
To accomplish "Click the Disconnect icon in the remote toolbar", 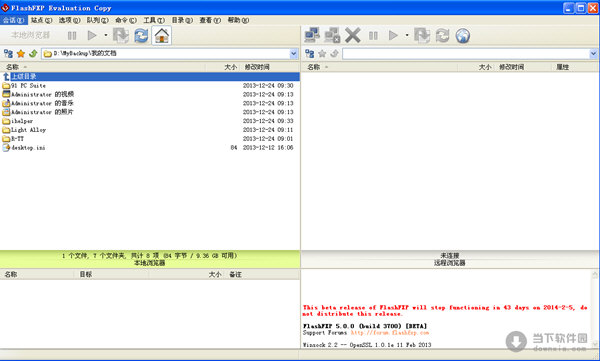I will [332, 35].
